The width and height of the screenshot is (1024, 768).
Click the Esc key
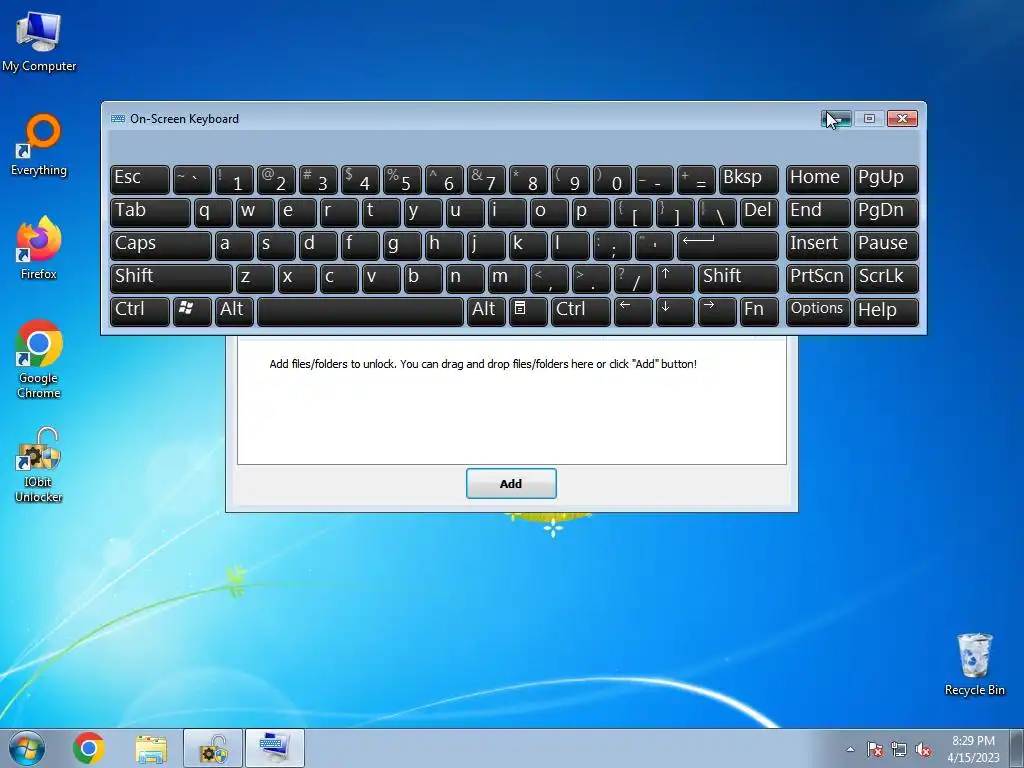click(x=140, y=179)
